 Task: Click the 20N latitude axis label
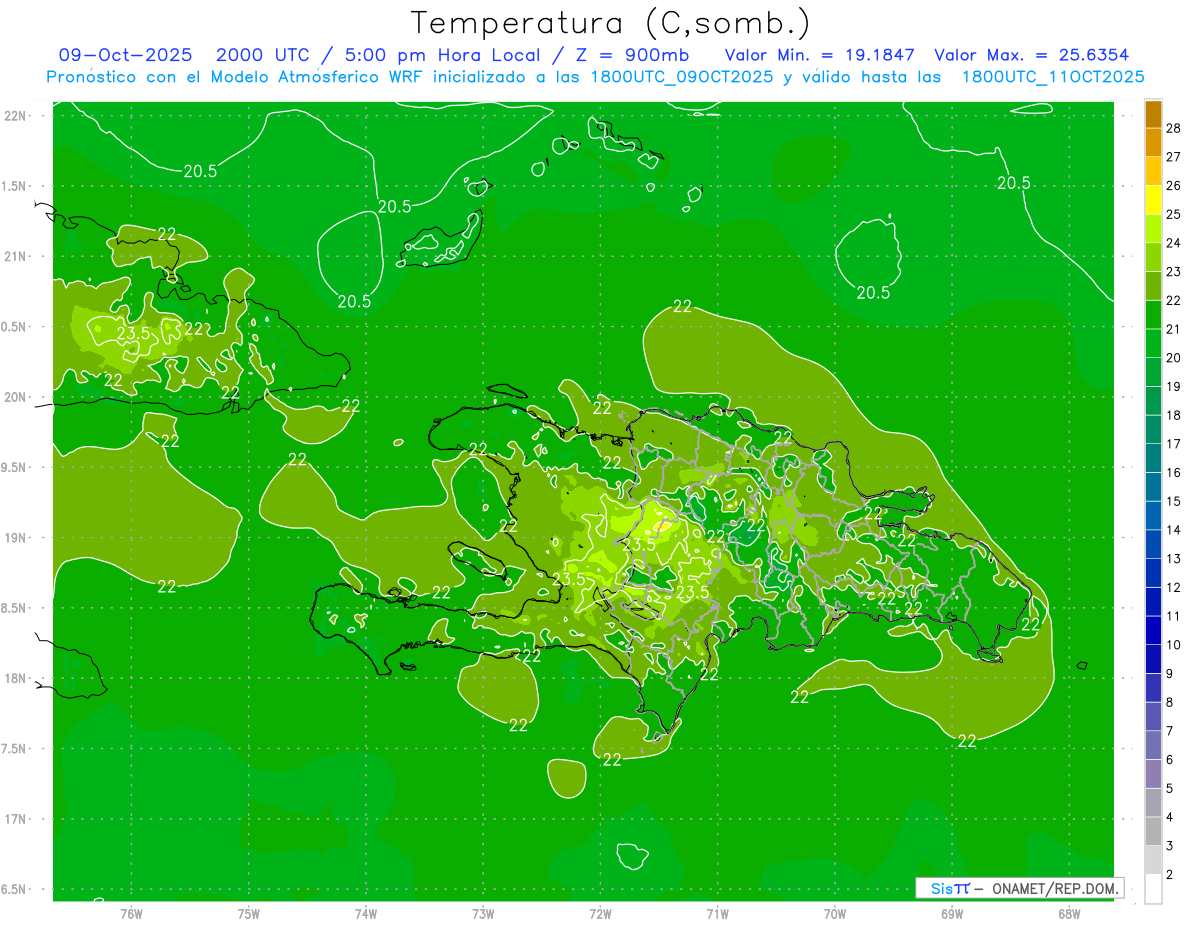click(x=15, y=397)
